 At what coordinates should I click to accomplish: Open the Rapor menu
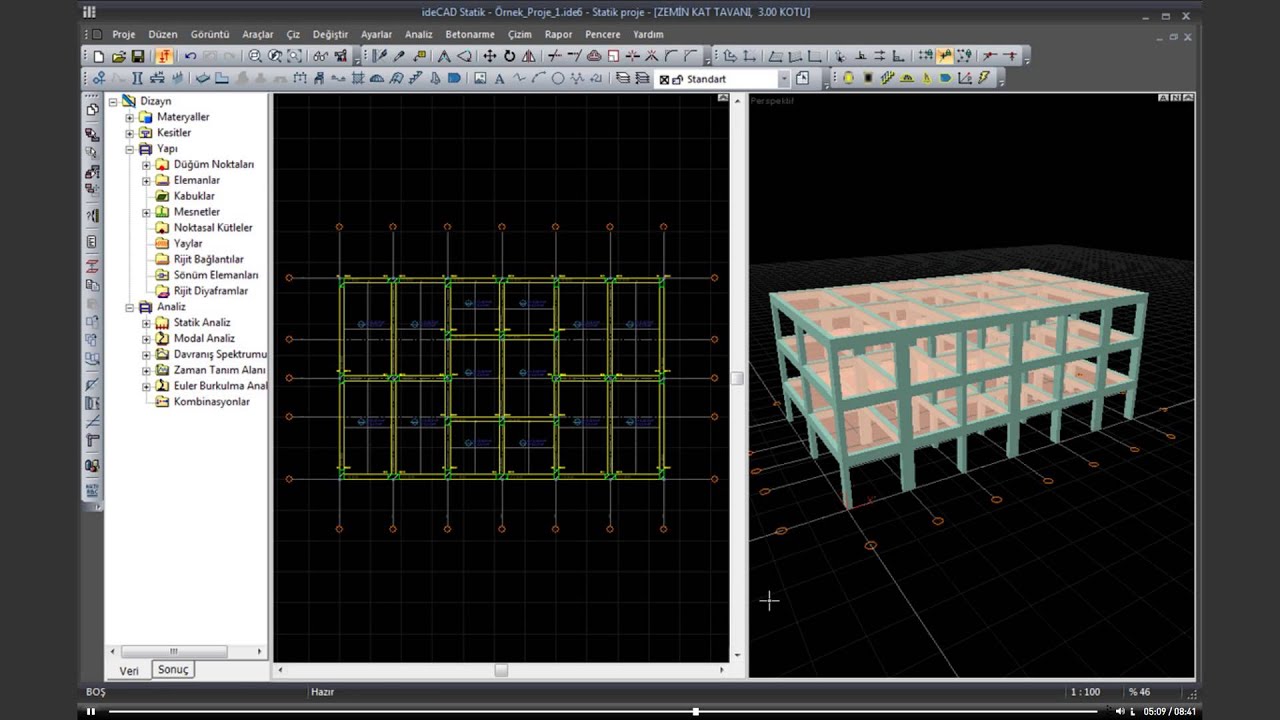point(559,34)
